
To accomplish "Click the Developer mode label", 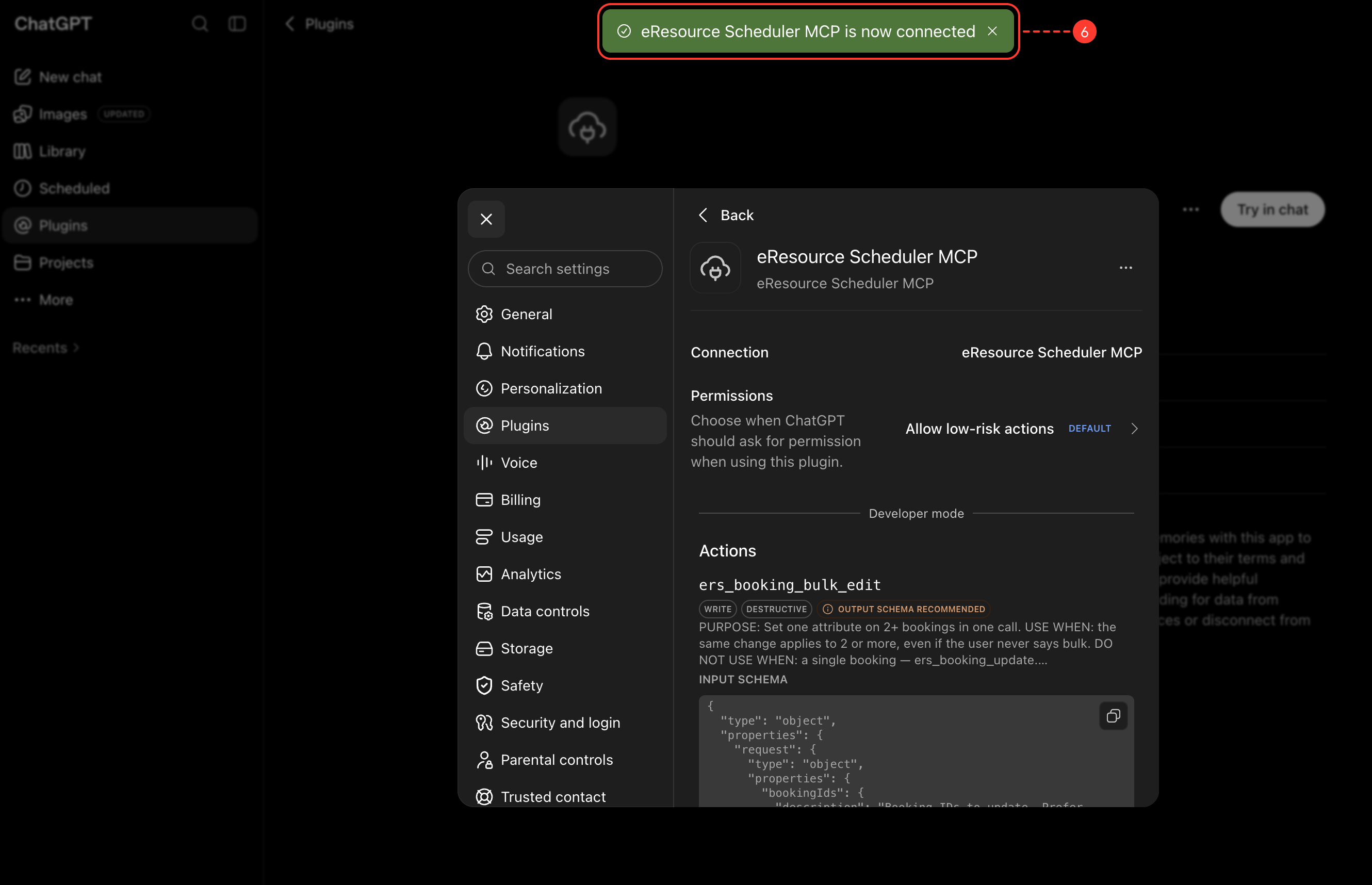I will 916,513.
